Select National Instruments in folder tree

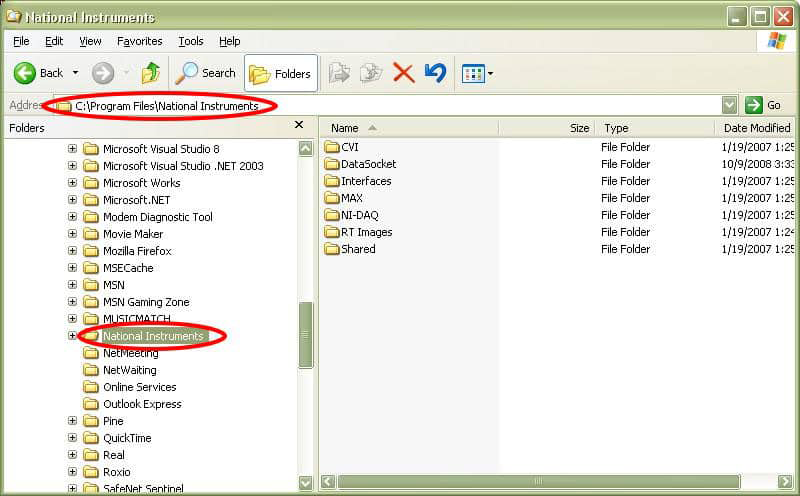pos(153,336)
